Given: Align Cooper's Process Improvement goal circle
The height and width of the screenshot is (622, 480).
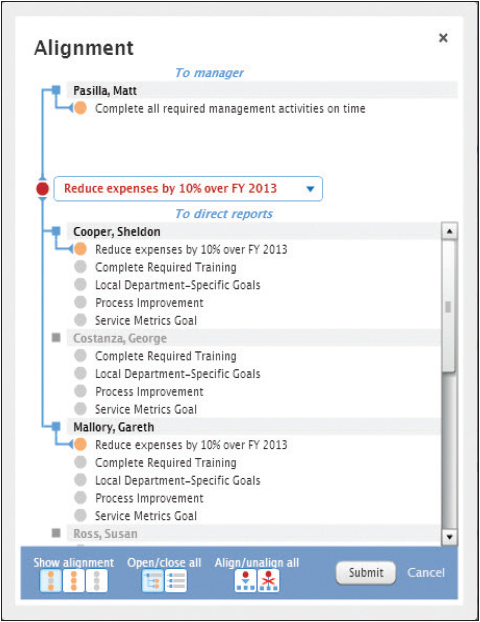Looking at the screenshot, I should [x=80, y=302].
